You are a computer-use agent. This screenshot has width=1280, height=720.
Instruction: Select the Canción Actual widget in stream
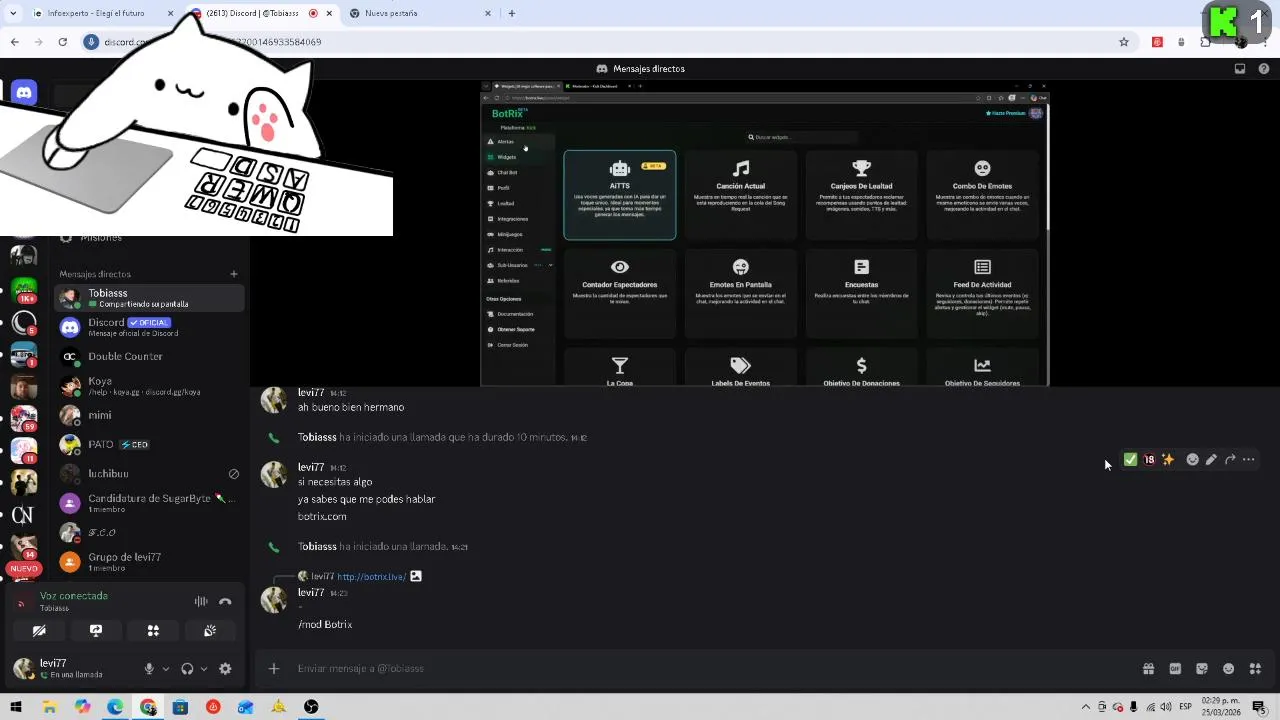pyautogui.click(x=741, y=195)
